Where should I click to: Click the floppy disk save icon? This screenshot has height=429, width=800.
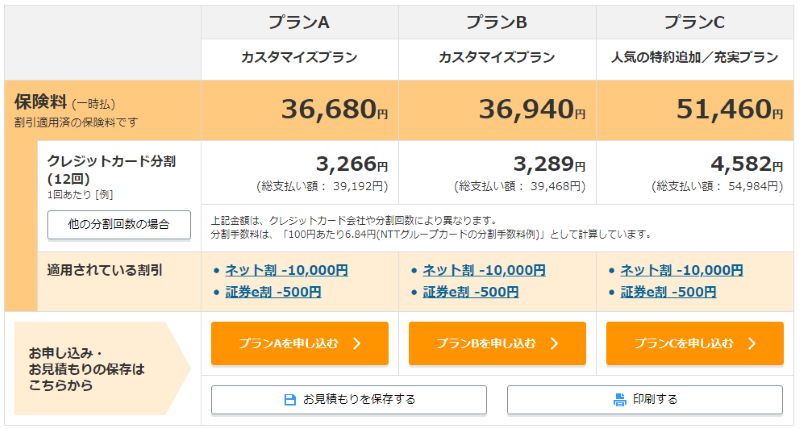pos(290,400)
